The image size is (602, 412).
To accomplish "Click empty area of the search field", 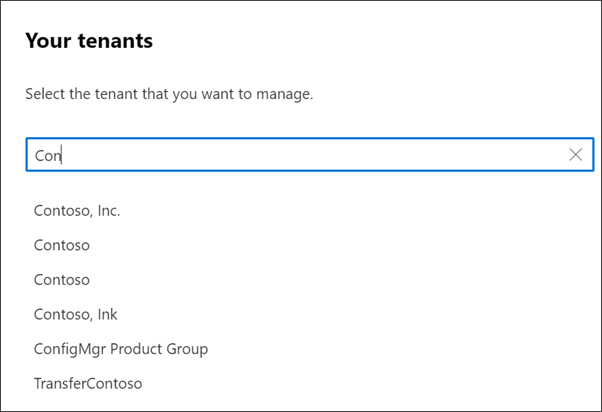I will pos(350,155).
